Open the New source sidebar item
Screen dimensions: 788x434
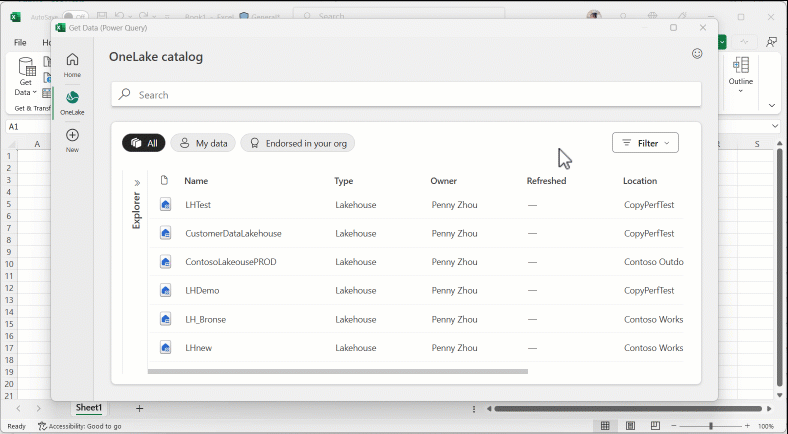tap(72, 141)
